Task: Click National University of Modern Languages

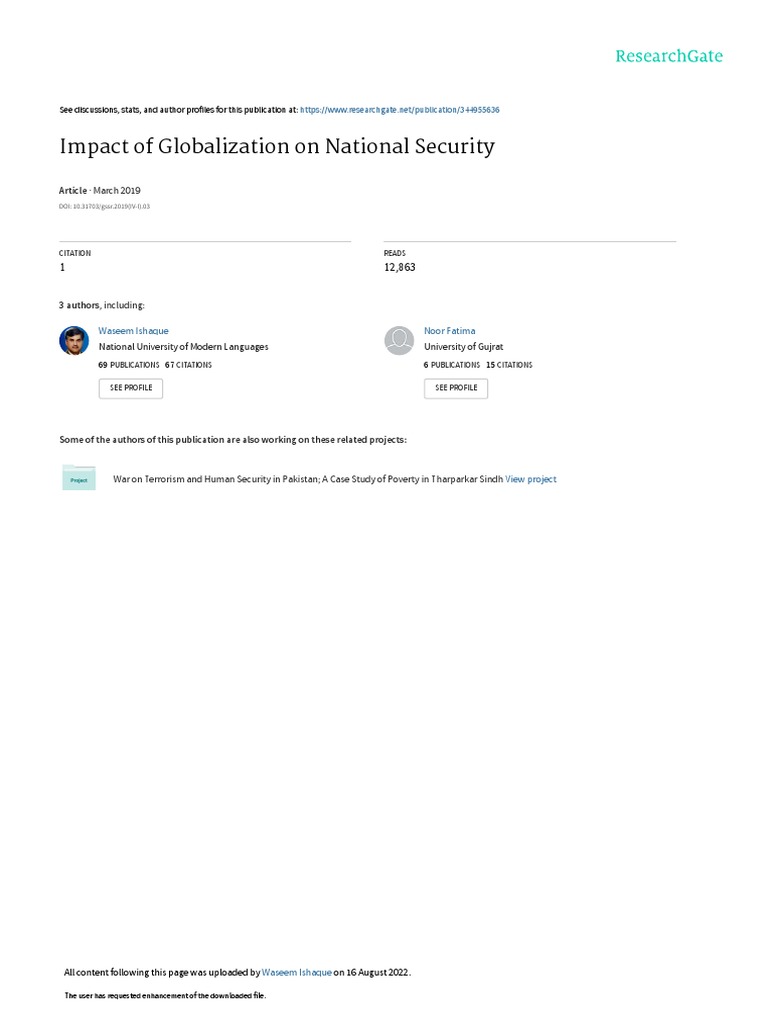Action: 183,347
